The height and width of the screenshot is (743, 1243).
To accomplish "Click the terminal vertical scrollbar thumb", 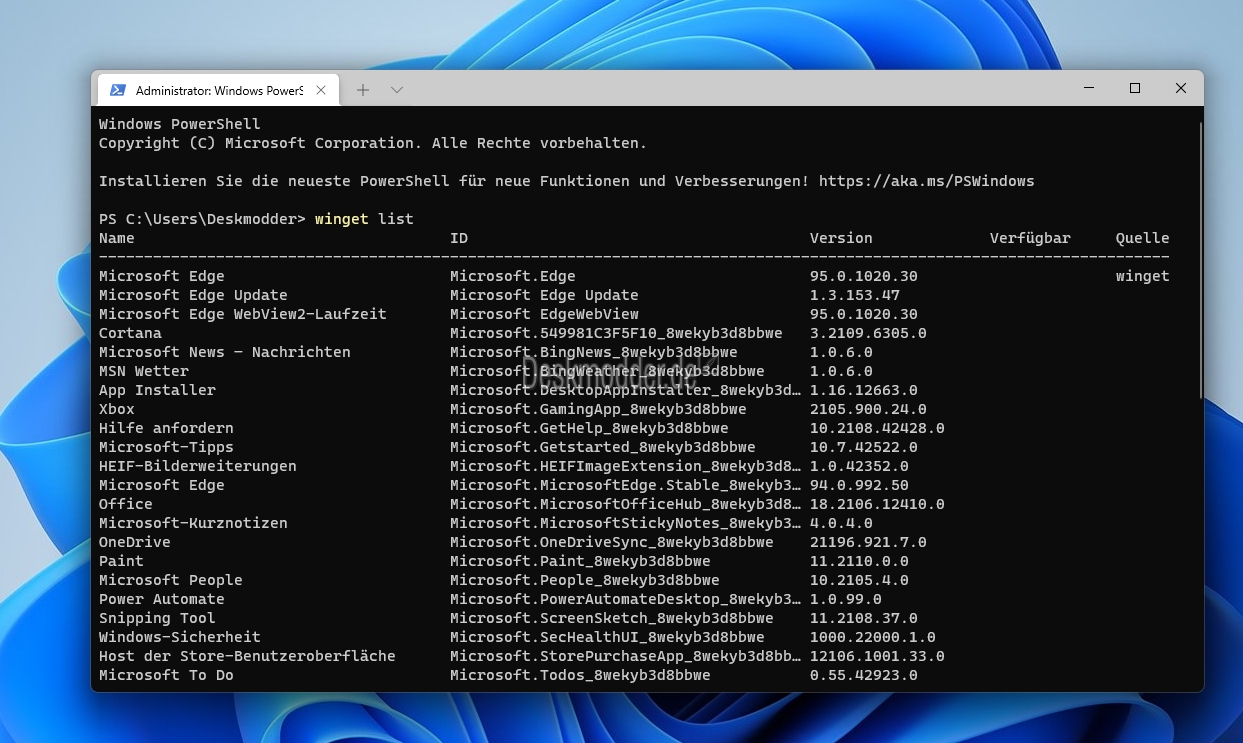I will tap(1199, 258).
